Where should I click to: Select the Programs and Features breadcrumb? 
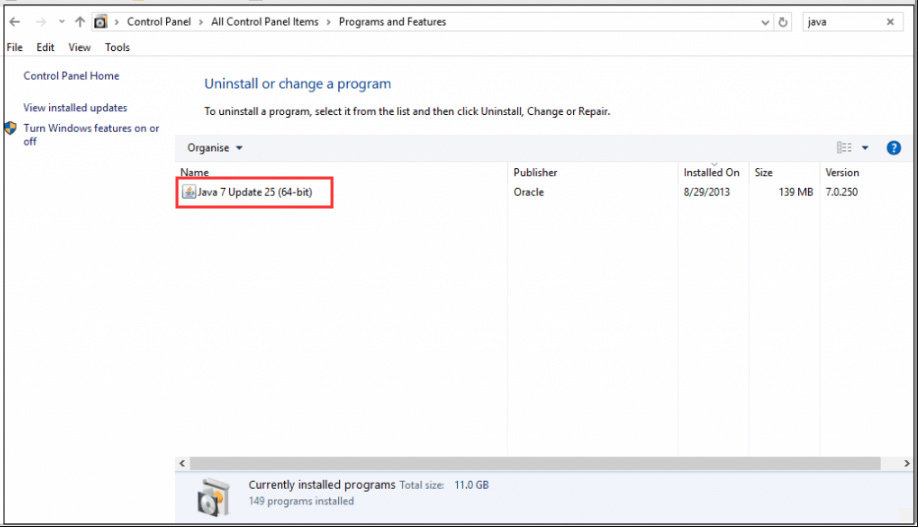[x=392, y=22]
